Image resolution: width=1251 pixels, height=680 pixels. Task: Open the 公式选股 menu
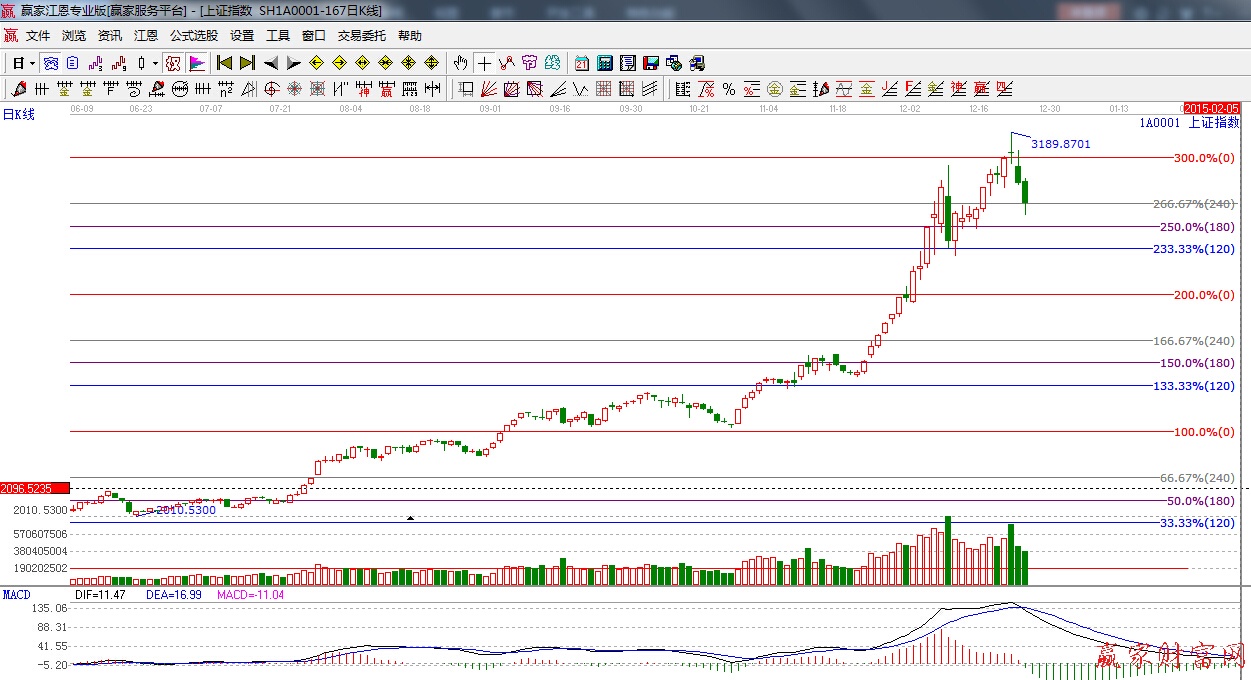[x=193, y=36]
